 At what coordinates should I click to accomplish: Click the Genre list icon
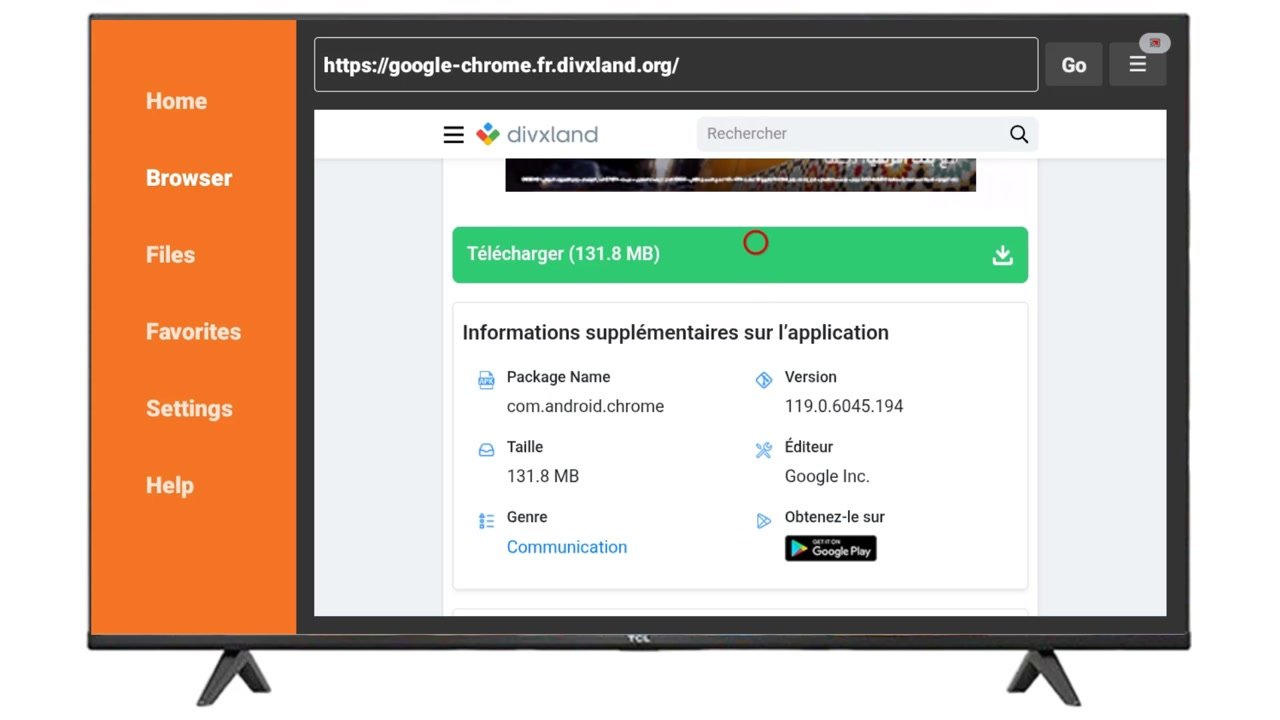click(x=486, y=520)
